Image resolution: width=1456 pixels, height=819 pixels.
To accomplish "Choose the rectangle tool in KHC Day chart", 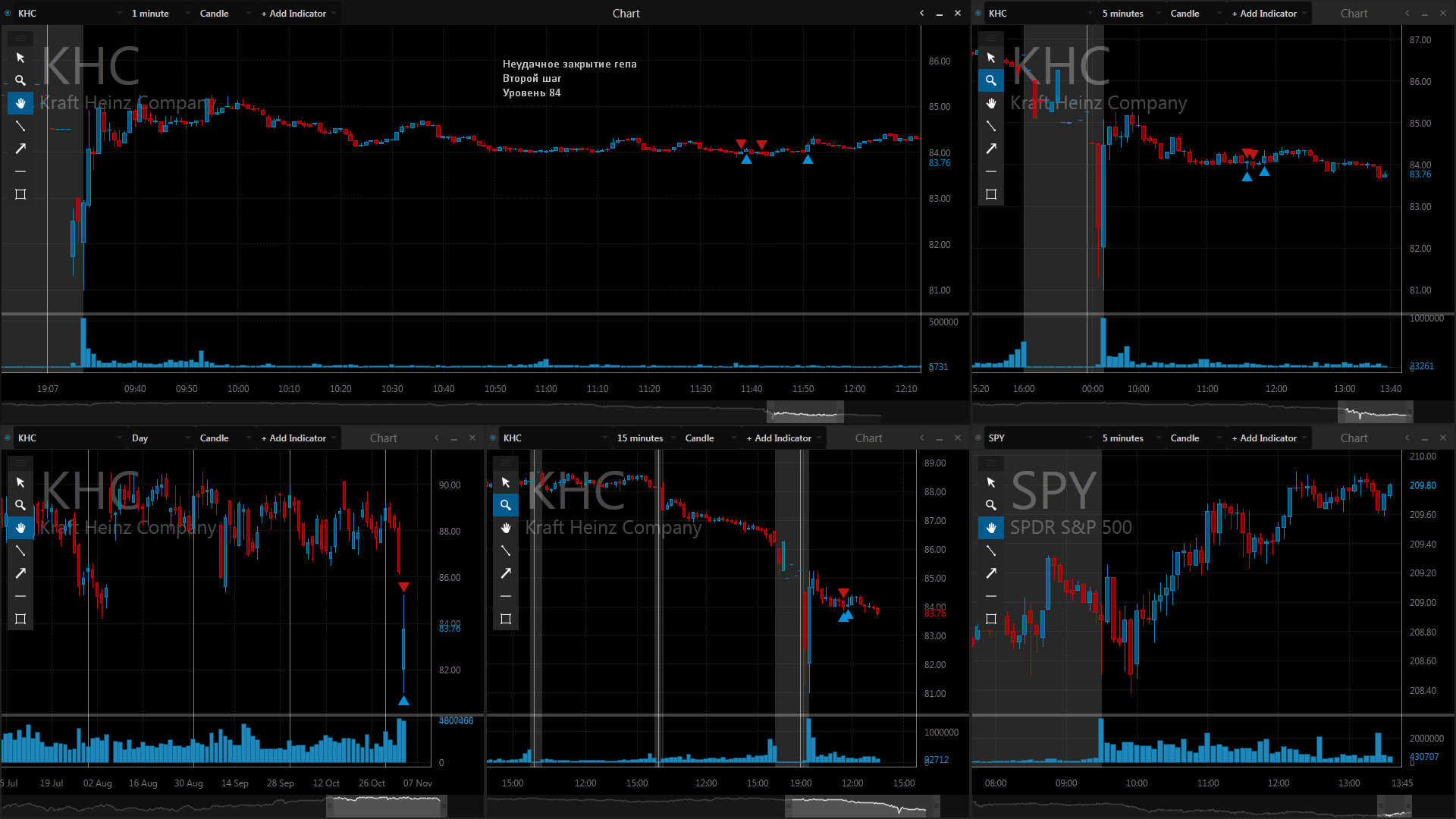I will click(20, 619).
